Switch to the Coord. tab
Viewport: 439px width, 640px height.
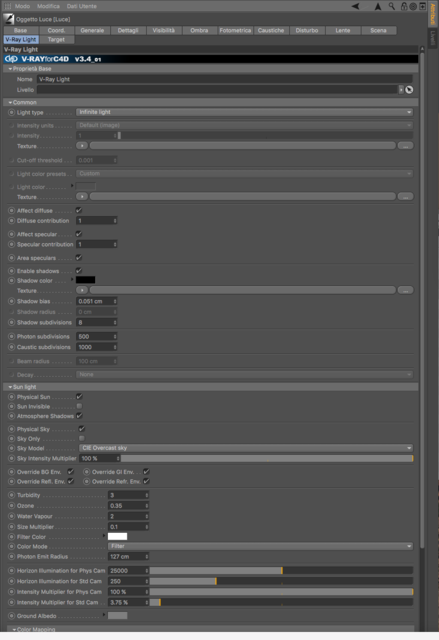(56, 31)
